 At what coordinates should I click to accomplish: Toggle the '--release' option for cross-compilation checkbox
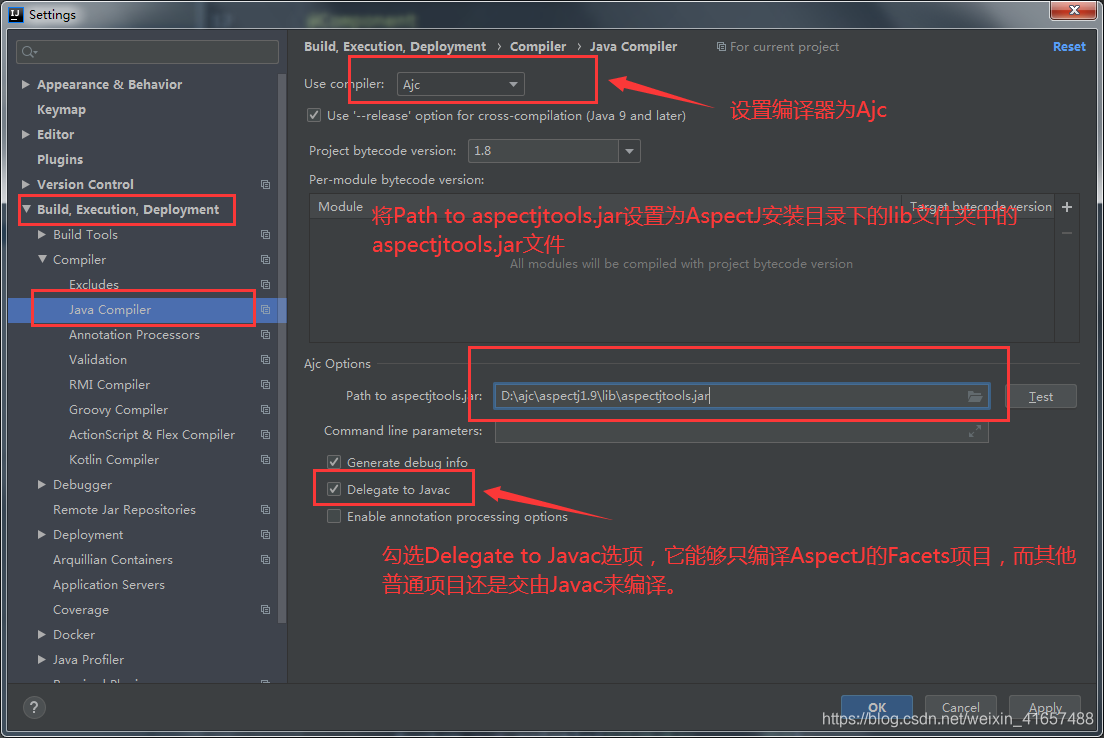314,115
